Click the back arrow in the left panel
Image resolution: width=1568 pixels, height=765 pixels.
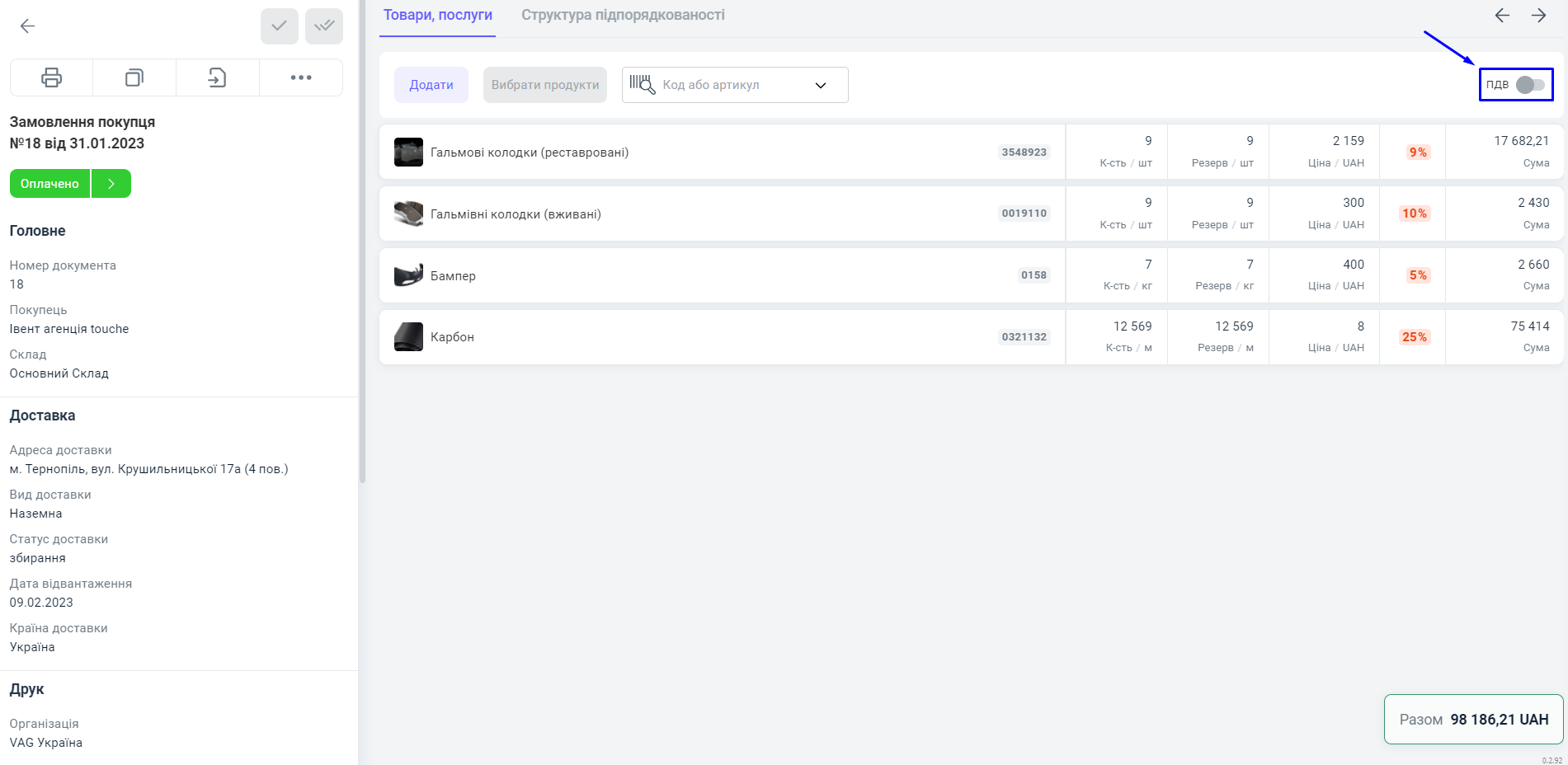[x=27, y=26]
